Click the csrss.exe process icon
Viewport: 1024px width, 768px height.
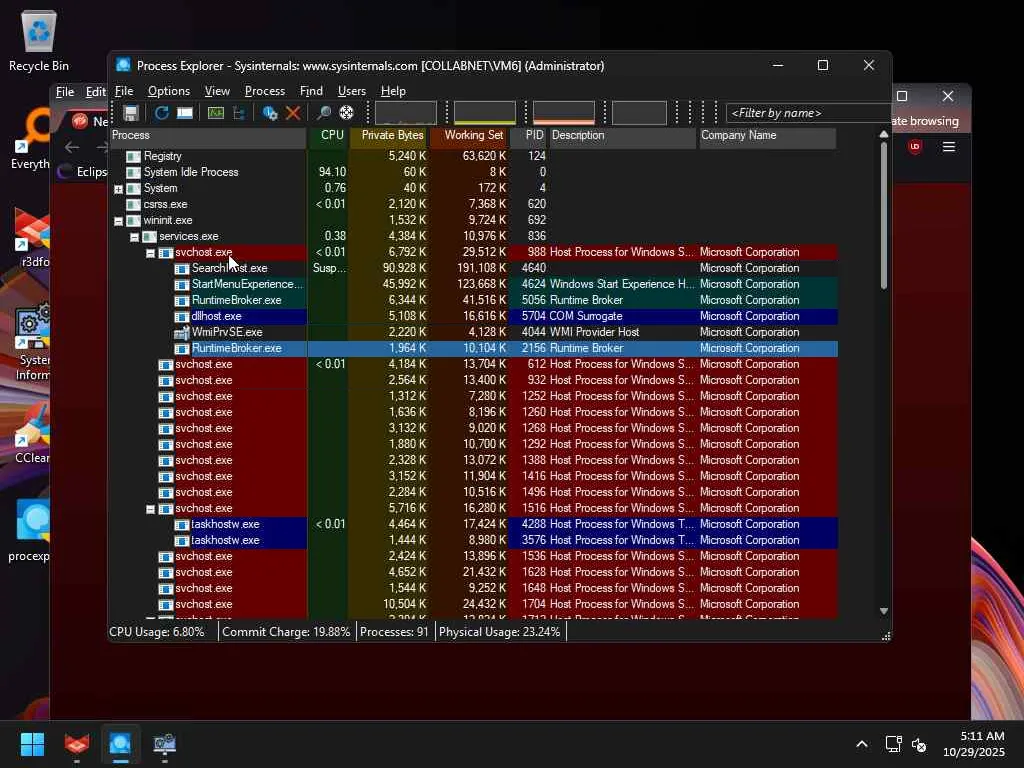[133, 204]
